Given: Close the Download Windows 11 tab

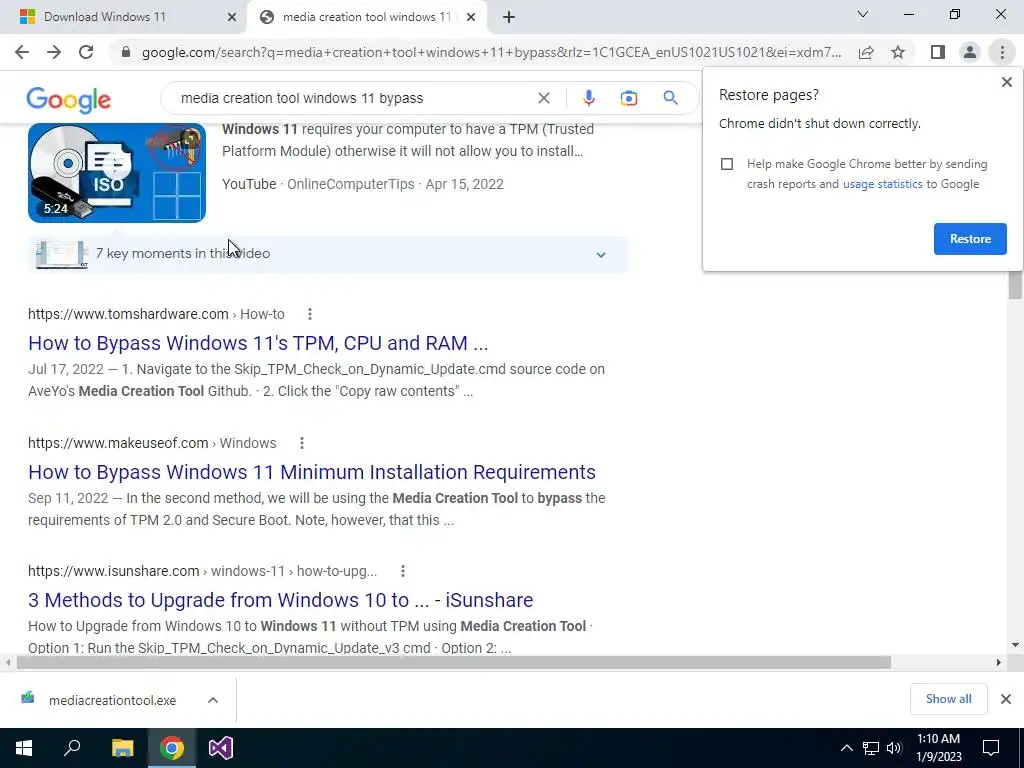Looking at the screenshot, I should point(232,17).
